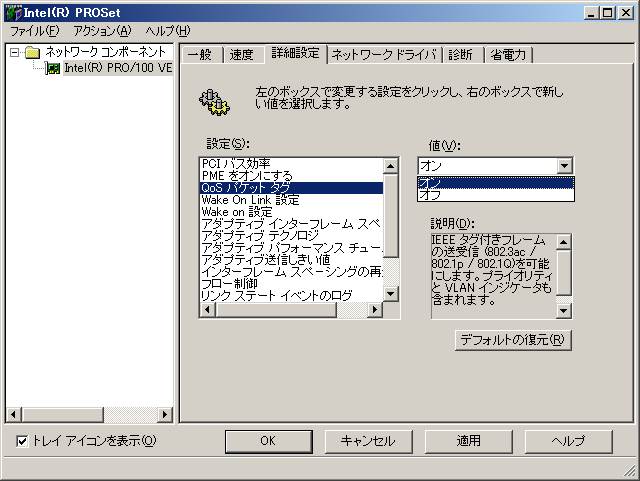Screen dimensions: 640x481
Task: Switch to the 速度 tab
Action: (241, 54)
